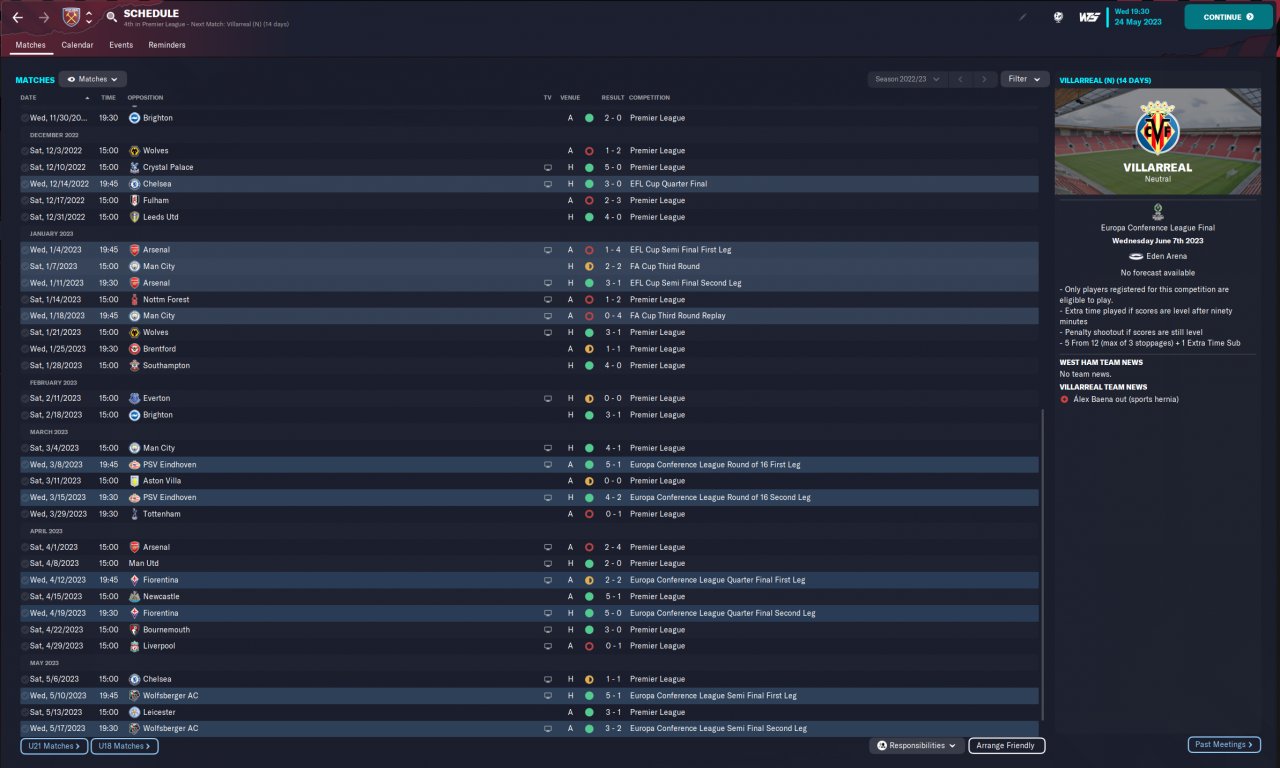Image resolution: width=1280 pixels, height=768 pixels.
Task: Open the Responsibilities dropdown
Action: pyautogui.click(x=917, y=746)
